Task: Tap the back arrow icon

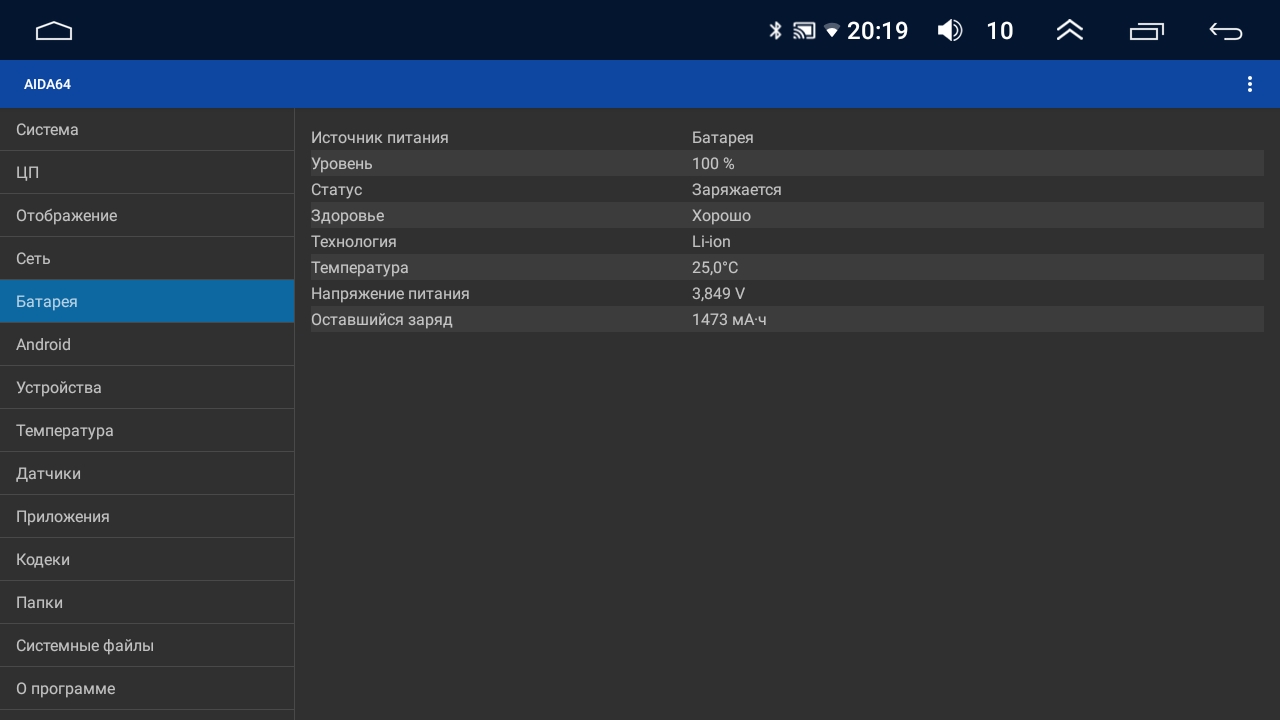Action: pyautogui.click(x=1226, y=31)
